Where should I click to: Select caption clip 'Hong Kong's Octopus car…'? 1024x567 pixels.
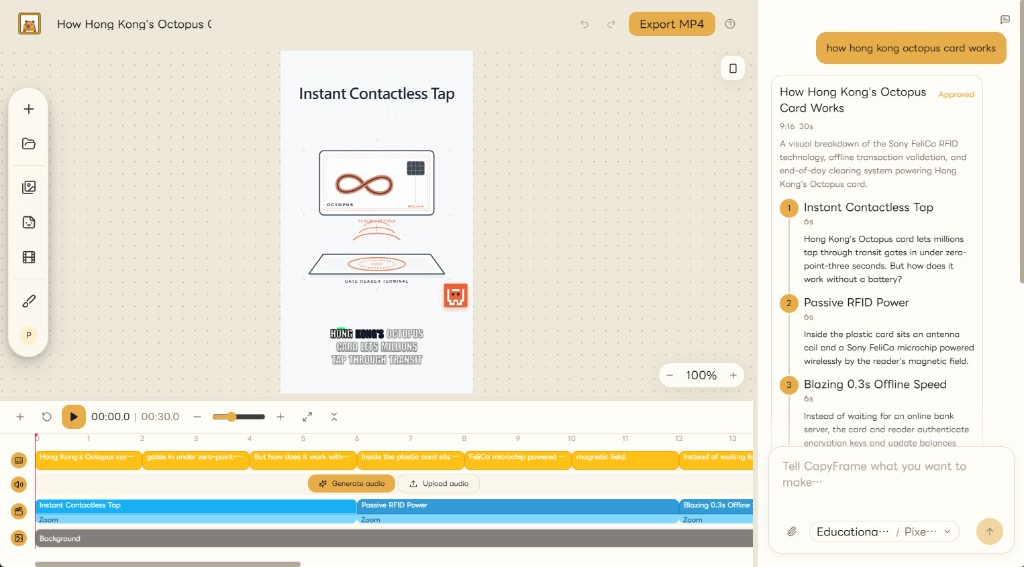click(x=89, y=460)
